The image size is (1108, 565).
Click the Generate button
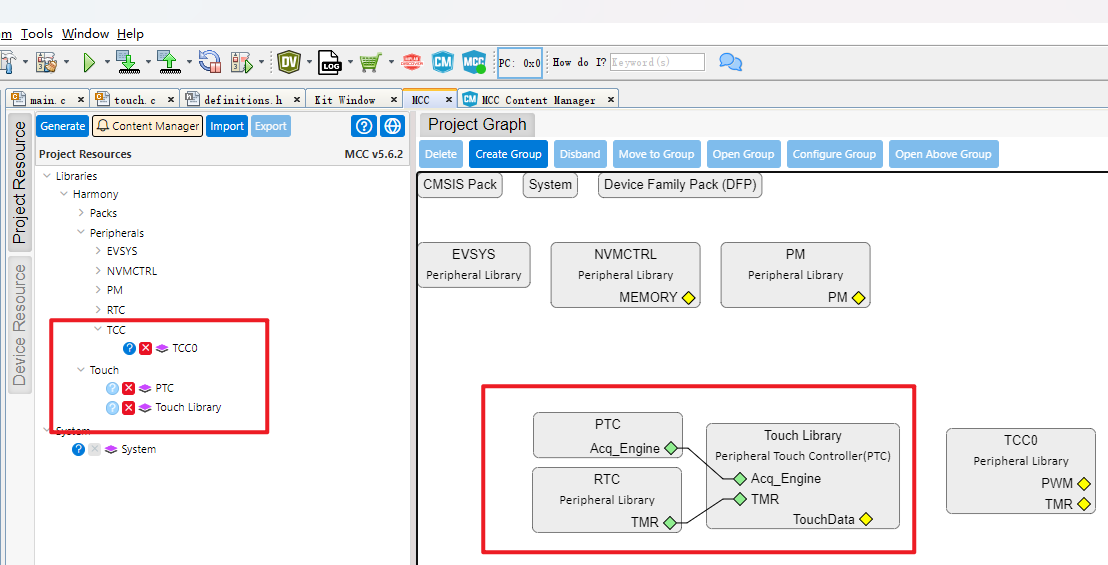(x=62, y=126)
